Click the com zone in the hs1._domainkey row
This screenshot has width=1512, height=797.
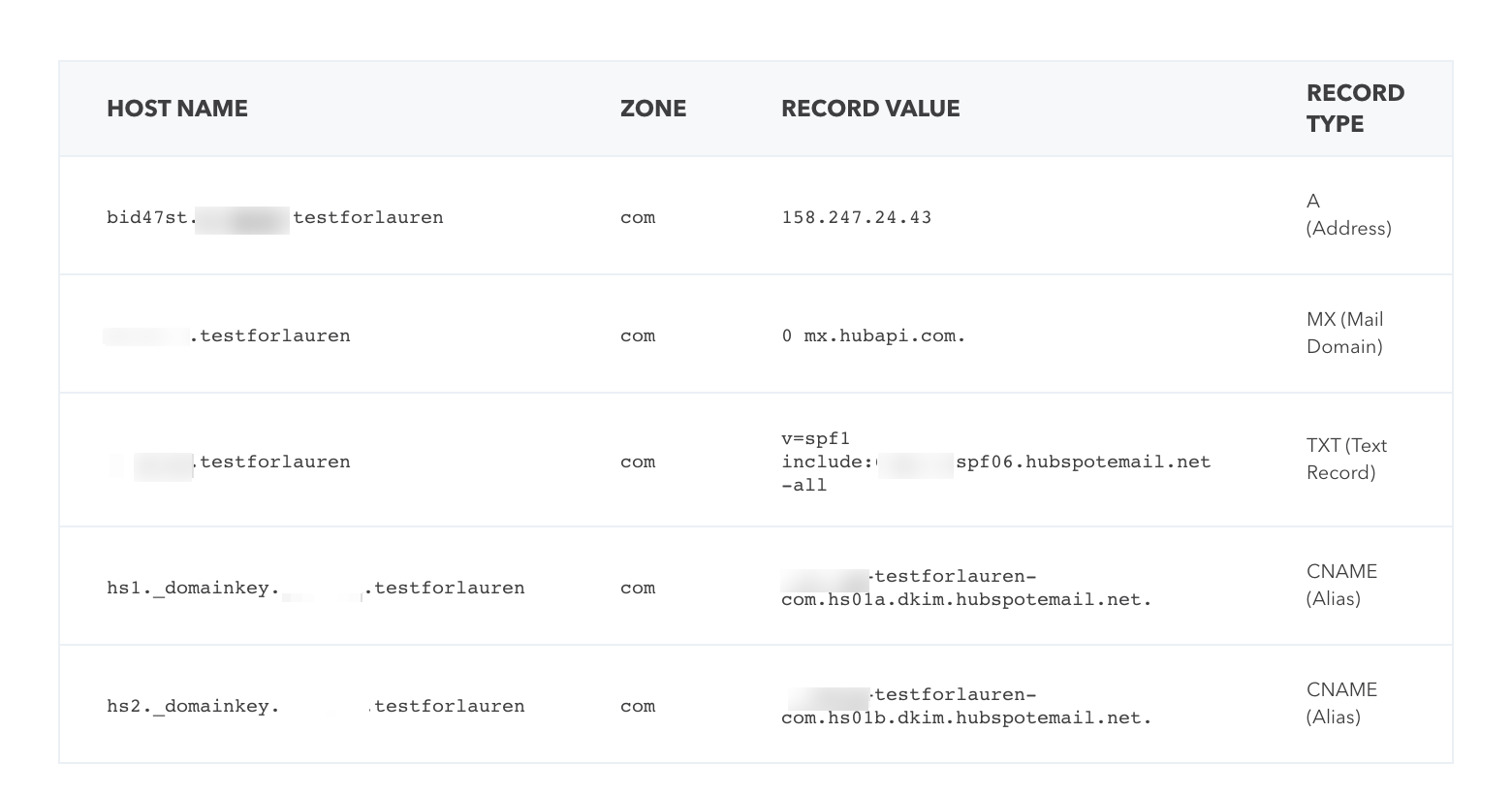637,588
